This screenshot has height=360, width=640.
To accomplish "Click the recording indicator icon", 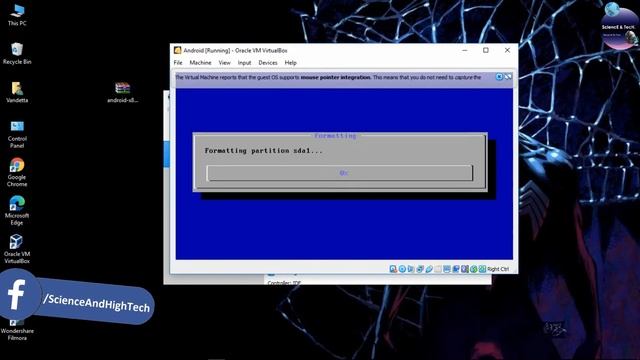I will [456, 269].
